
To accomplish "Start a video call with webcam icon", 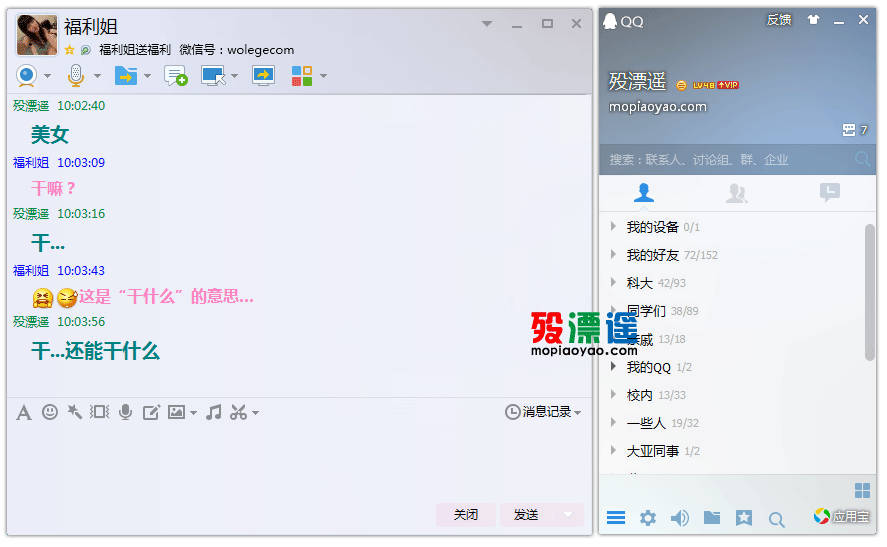I will coord(27,75).
